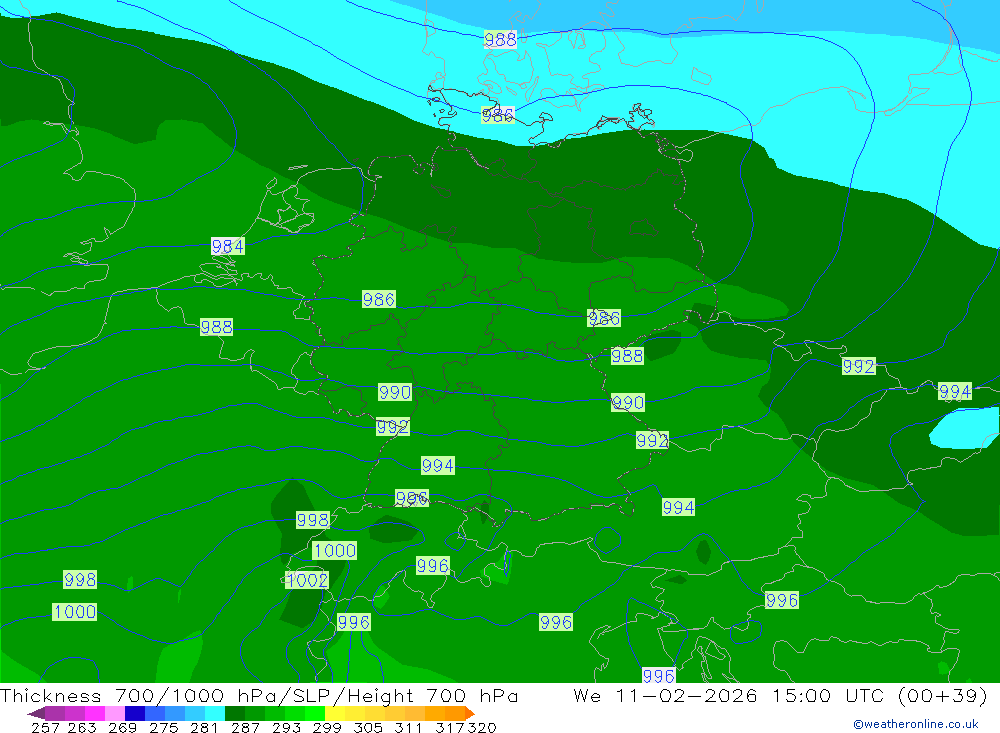Click the 998 label above the left-edge 1000

(80, 579)
